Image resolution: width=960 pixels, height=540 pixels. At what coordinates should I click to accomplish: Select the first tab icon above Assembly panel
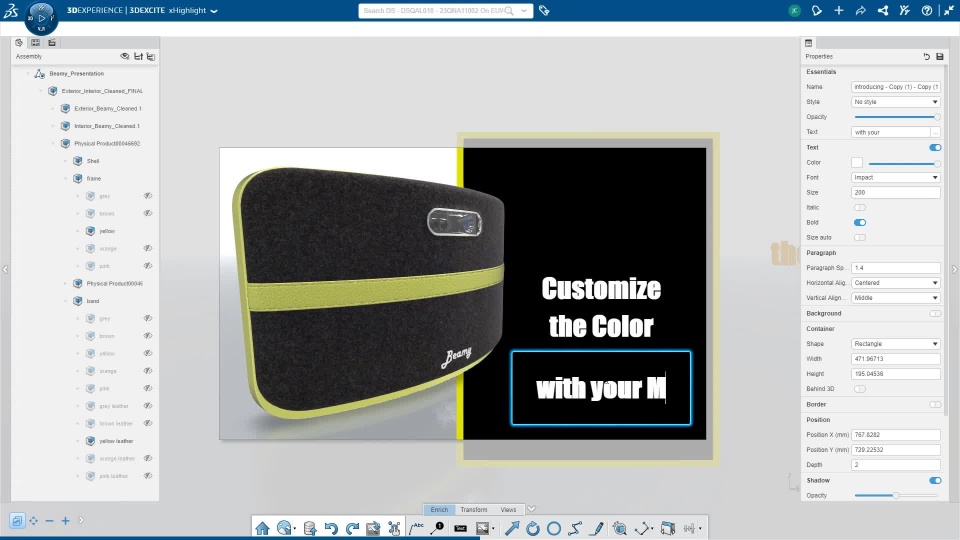[x=19, y=43]
